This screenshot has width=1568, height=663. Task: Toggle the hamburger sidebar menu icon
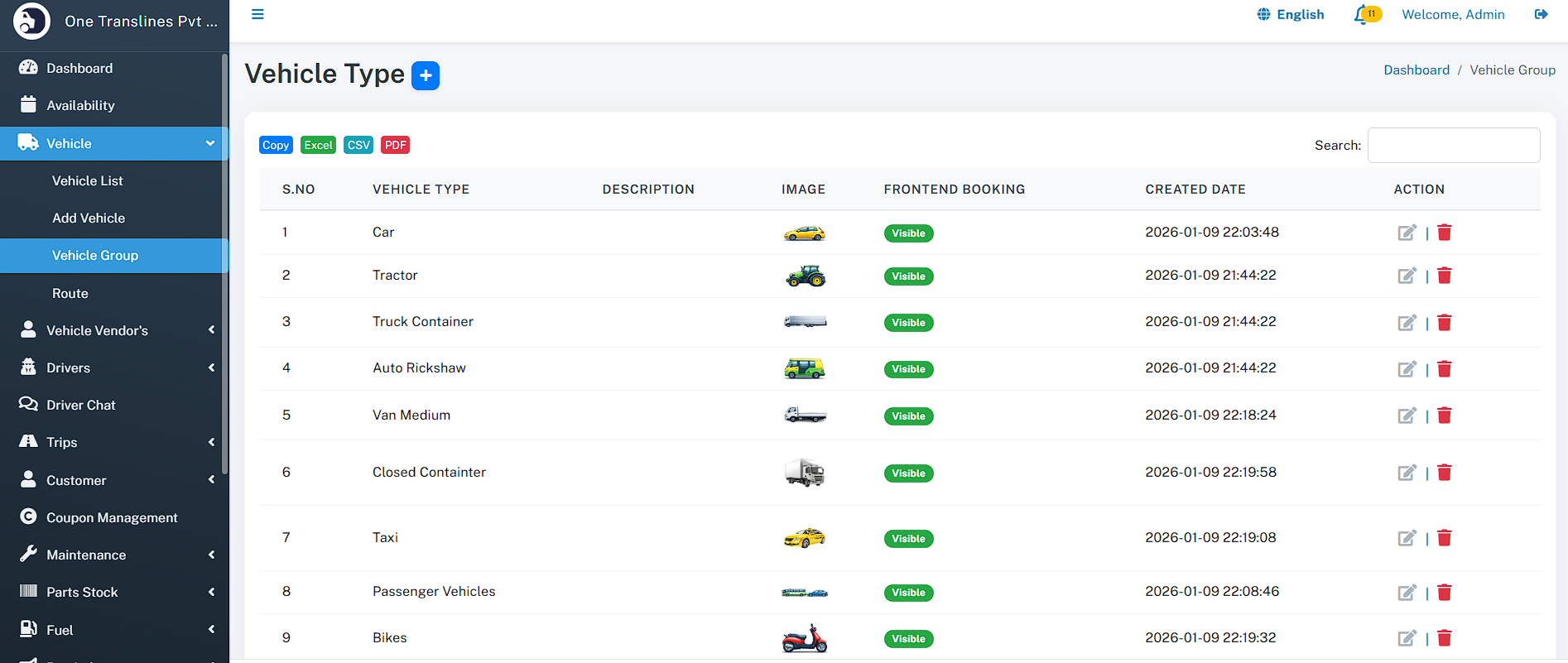coord(257,14)
